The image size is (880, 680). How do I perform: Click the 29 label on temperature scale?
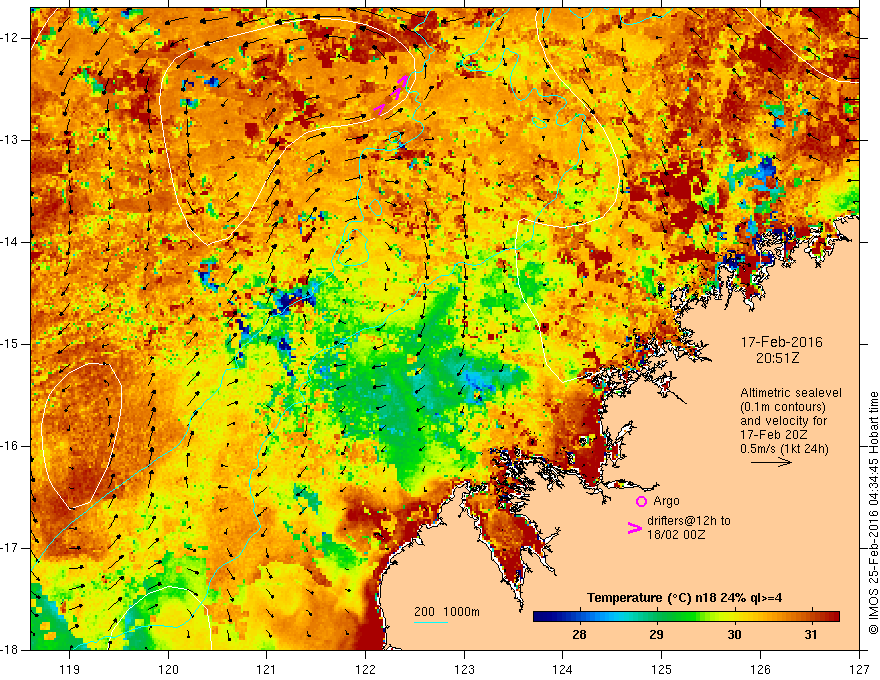656,635
